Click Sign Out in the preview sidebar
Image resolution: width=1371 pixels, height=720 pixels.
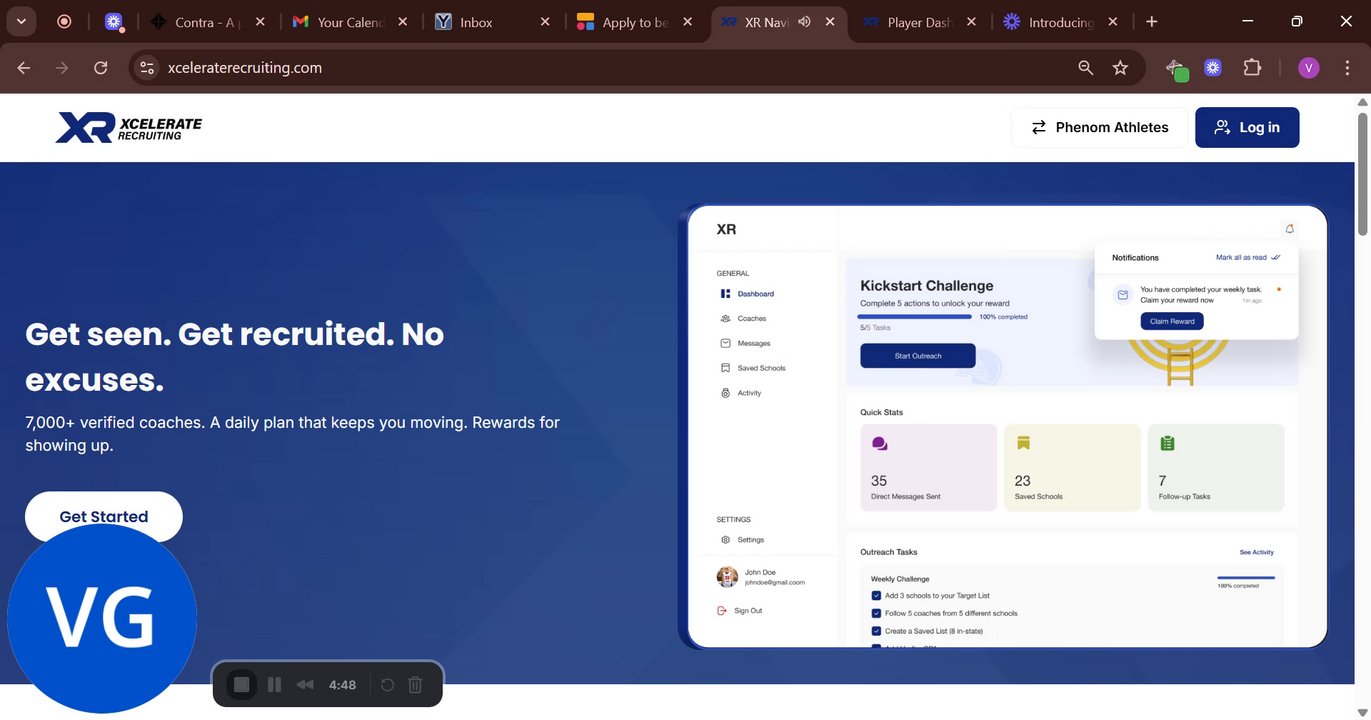(x=740, y=610)
